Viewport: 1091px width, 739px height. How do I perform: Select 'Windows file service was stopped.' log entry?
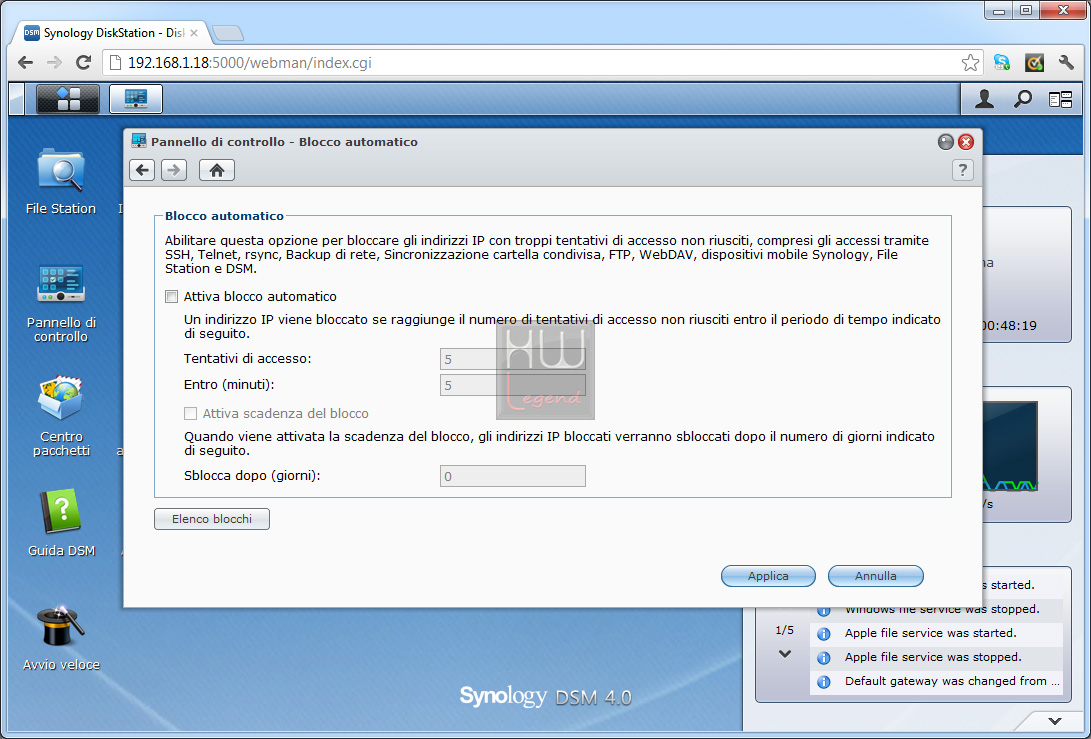937,610
